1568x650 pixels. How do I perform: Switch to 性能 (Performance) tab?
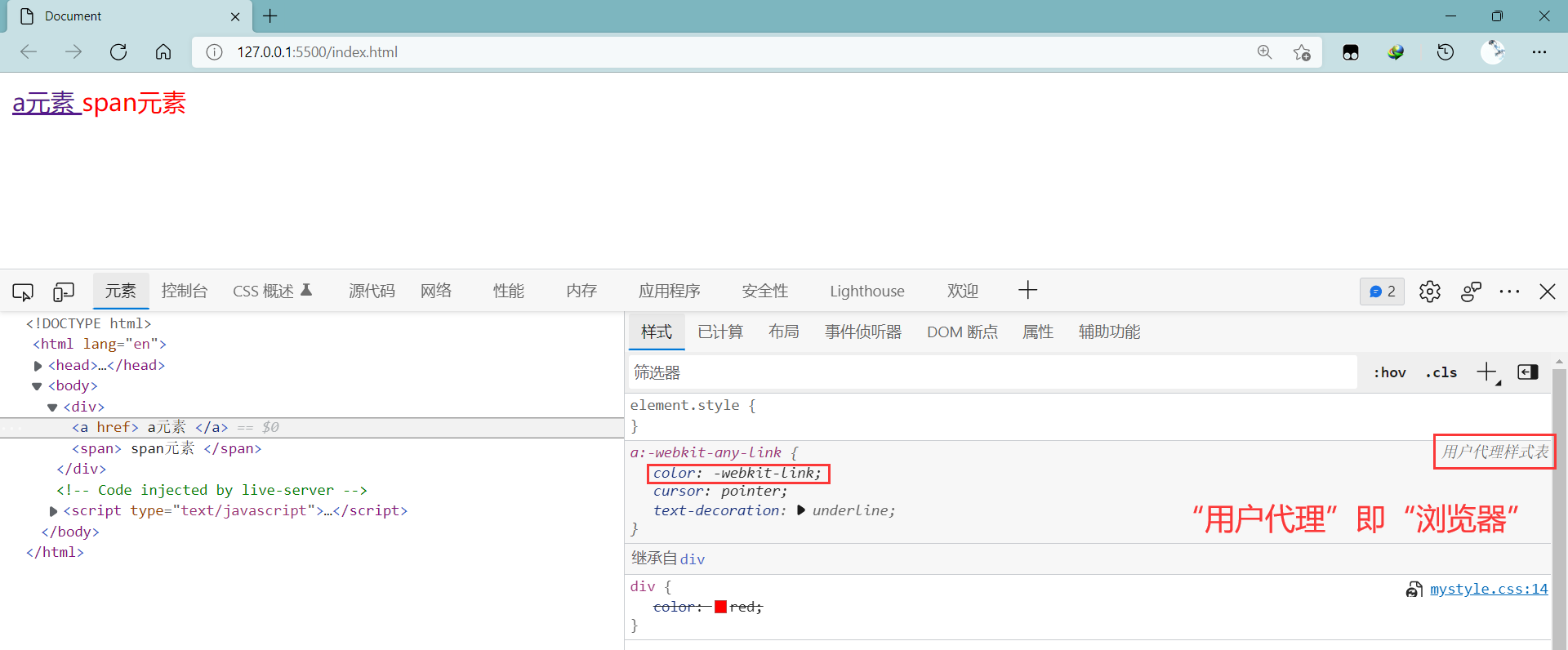click(509, 291)
